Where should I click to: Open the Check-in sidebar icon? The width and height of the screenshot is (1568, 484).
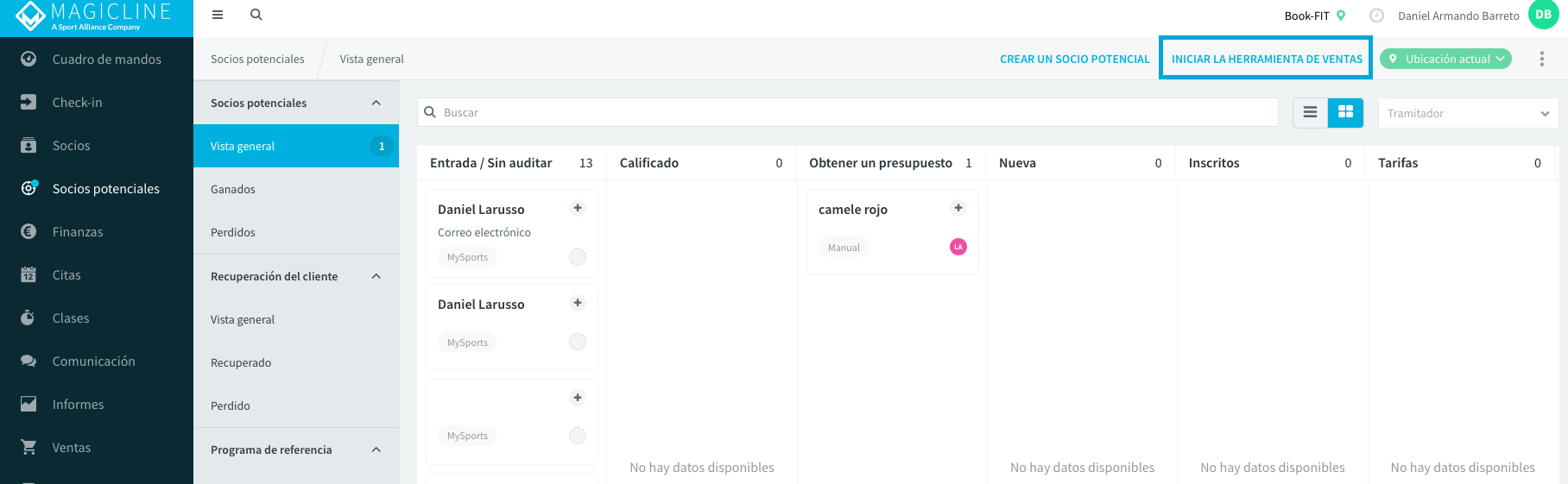click(28, 102)
